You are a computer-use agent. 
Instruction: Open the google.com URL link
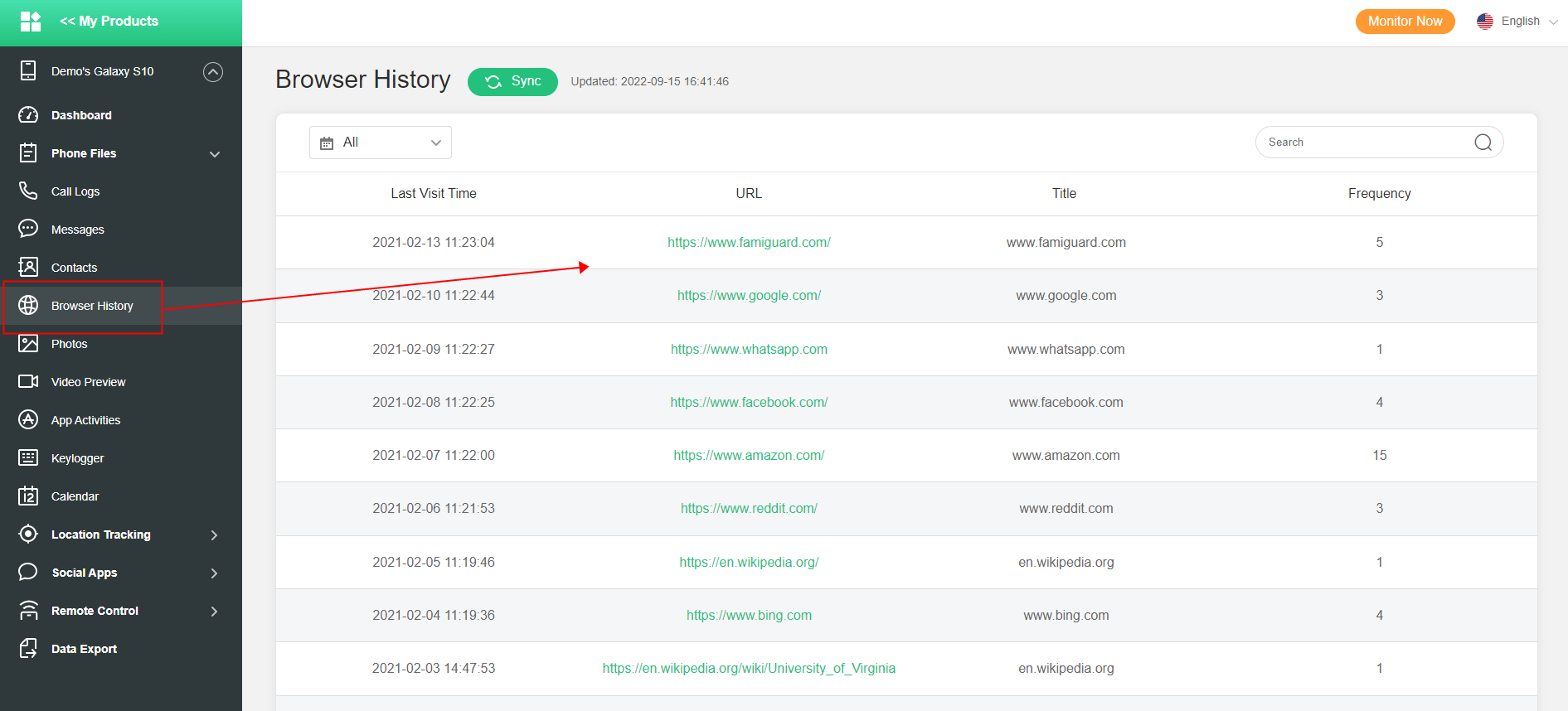click(749, 295)
